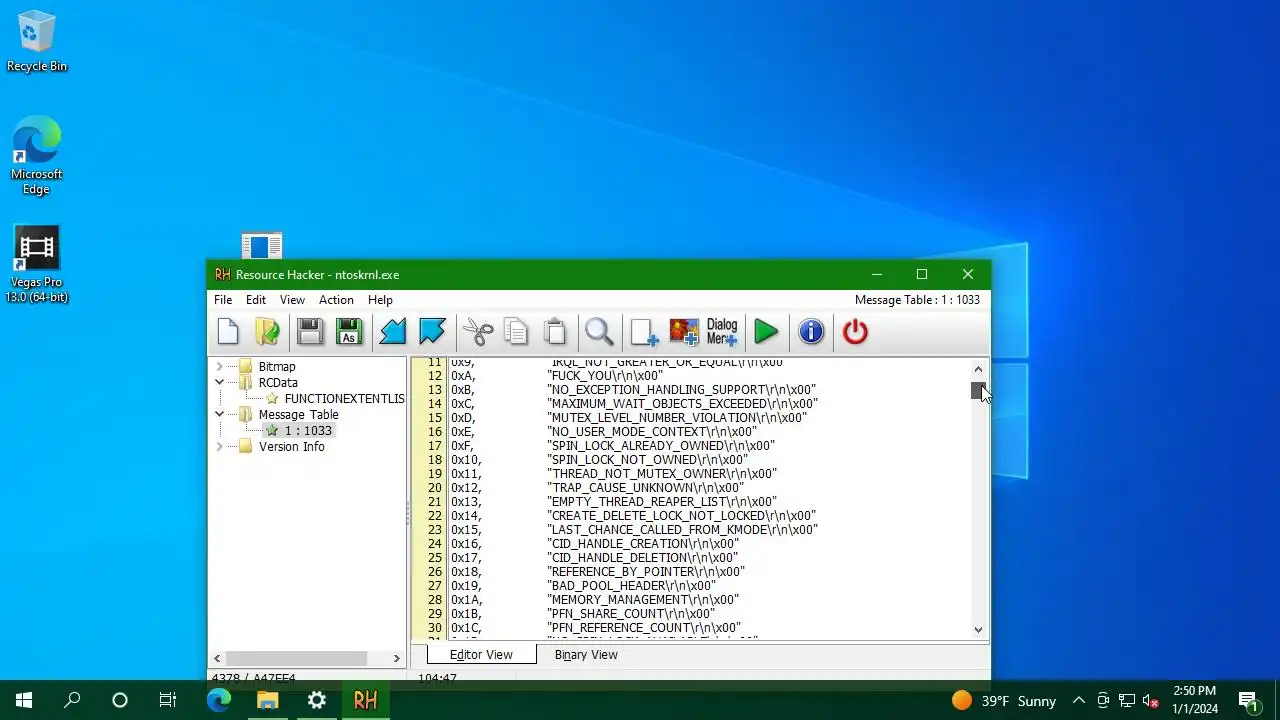Click the "PFN_SHARE_COUNT" line in editor
The height and width of the screenshot is (720, 1280).
point(631,614)
